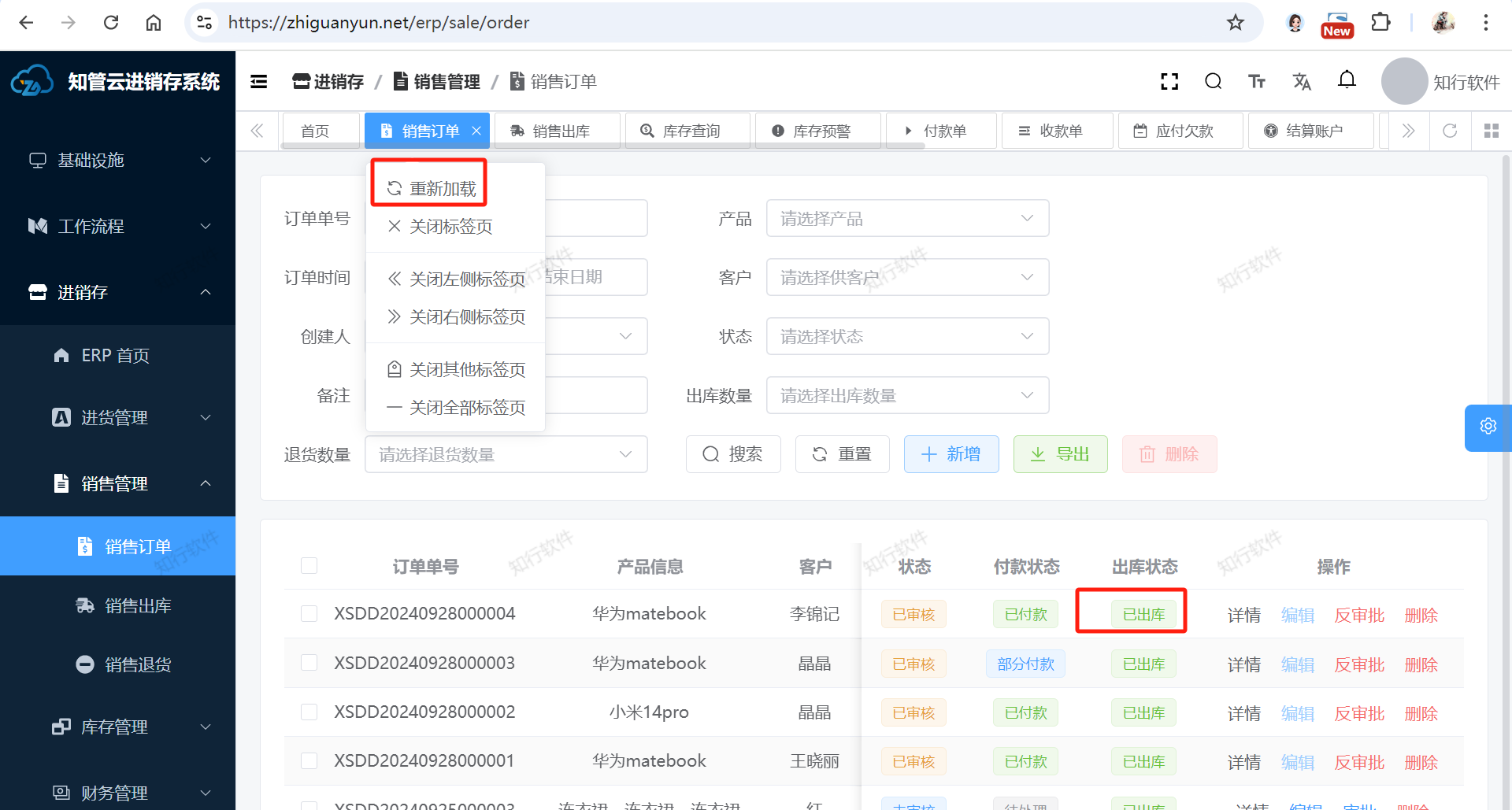
Task: Open the notification bell
Action: pos(1347,80)
